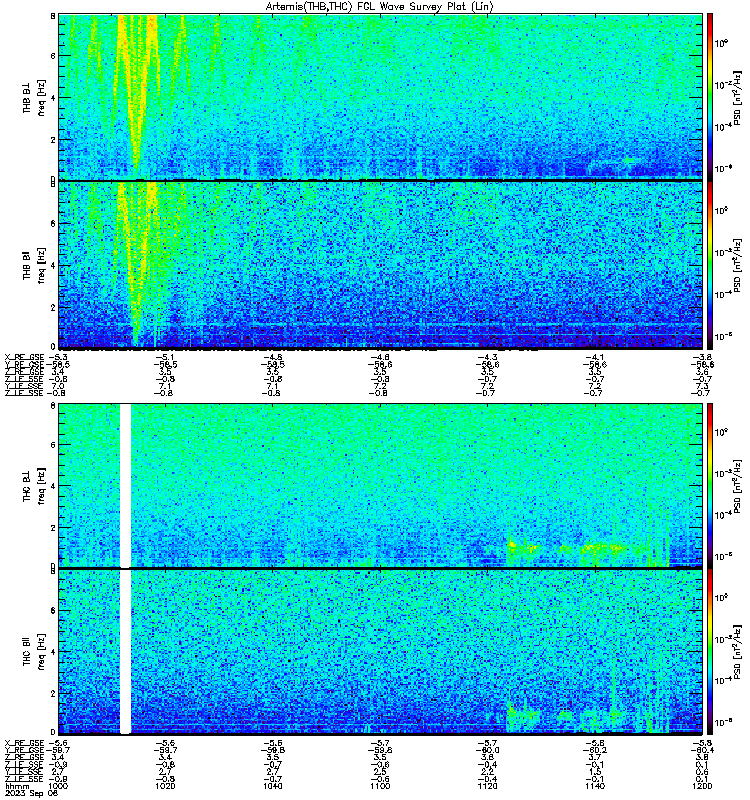Image resolution: width=750 pixels, height=800 pixels.
Task: Select the 'THB B⊥ freq [Hz]' axis label
Action: [x=34, y=97]
